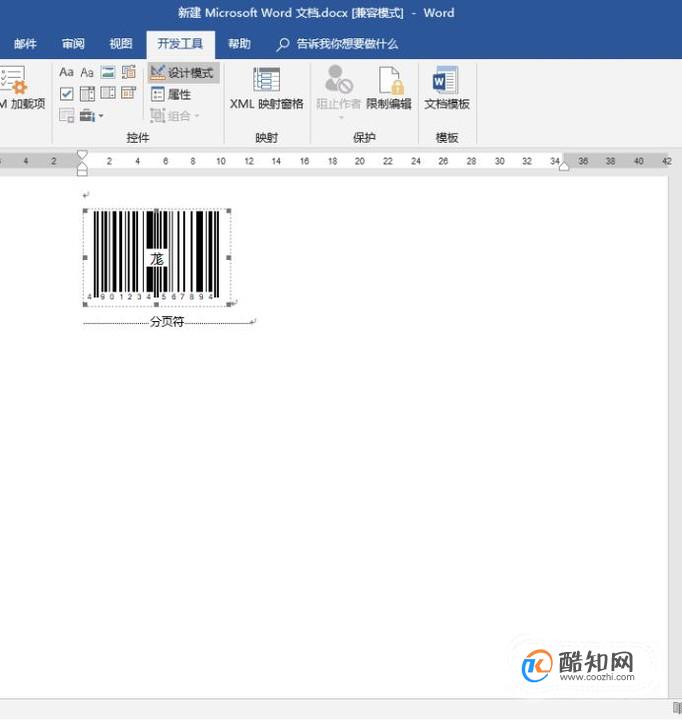This screenshot has height=720, width=682.
Task: Select the barcode control in the document
Action: point(157,257)
